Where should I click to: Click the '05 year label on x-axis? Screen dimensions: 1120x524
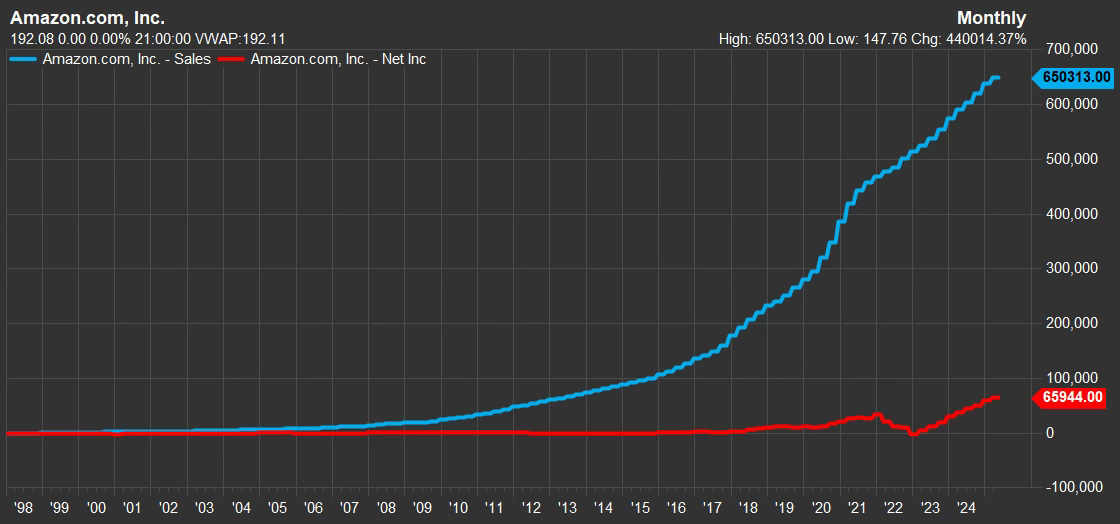click(277, 509)
